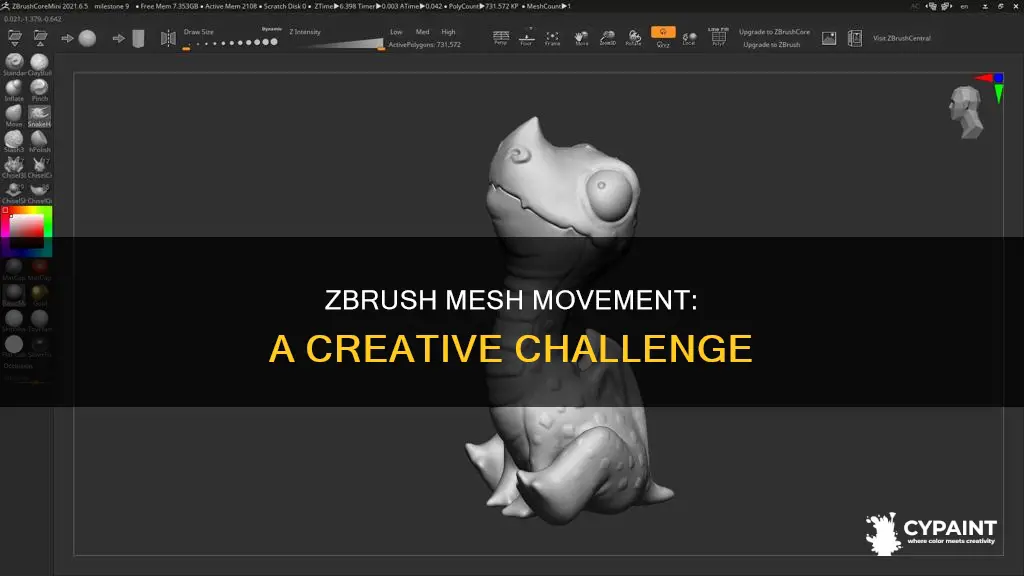Image resolution: width=1024 pixels, height=576 pixels.
Task: Toggle the symmetry mirror icon
Action: (x=168, y=38)
